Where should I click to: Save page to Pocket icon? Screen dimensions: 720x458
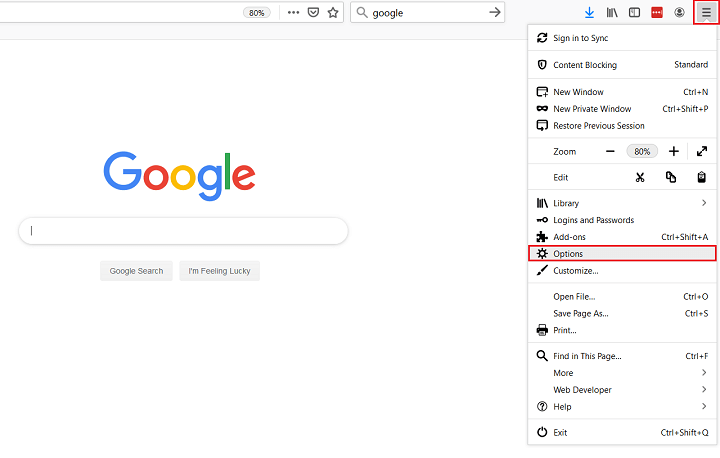click(313, 12)
